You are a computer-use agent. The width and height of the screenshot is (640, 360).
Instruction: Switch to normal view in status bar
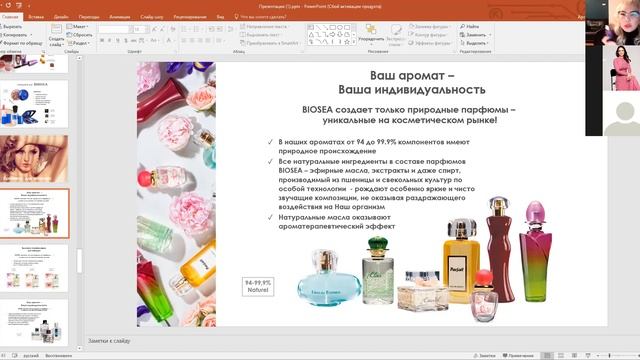[547, 356]
